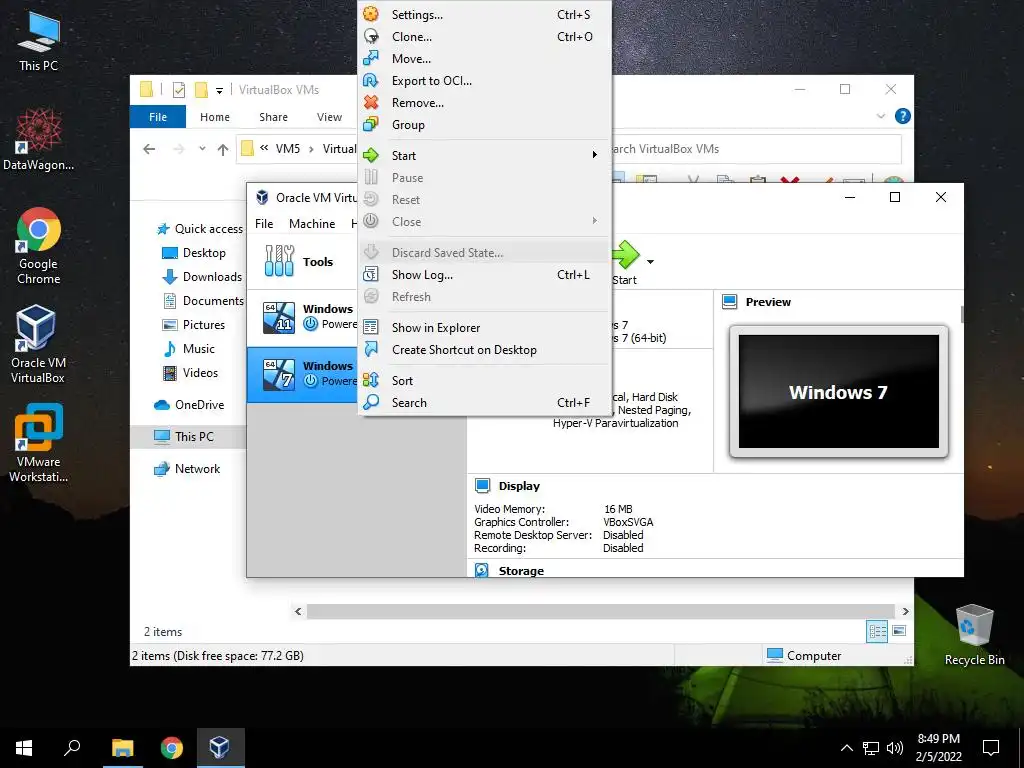
Task: Switch Explorer to large icons view
Action: pyautogui.click(x=899, y=631)
